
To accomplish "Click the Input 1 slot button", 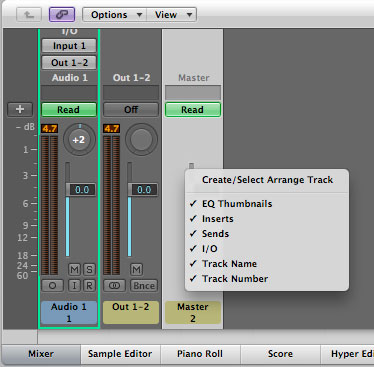I will coord(69,46).
